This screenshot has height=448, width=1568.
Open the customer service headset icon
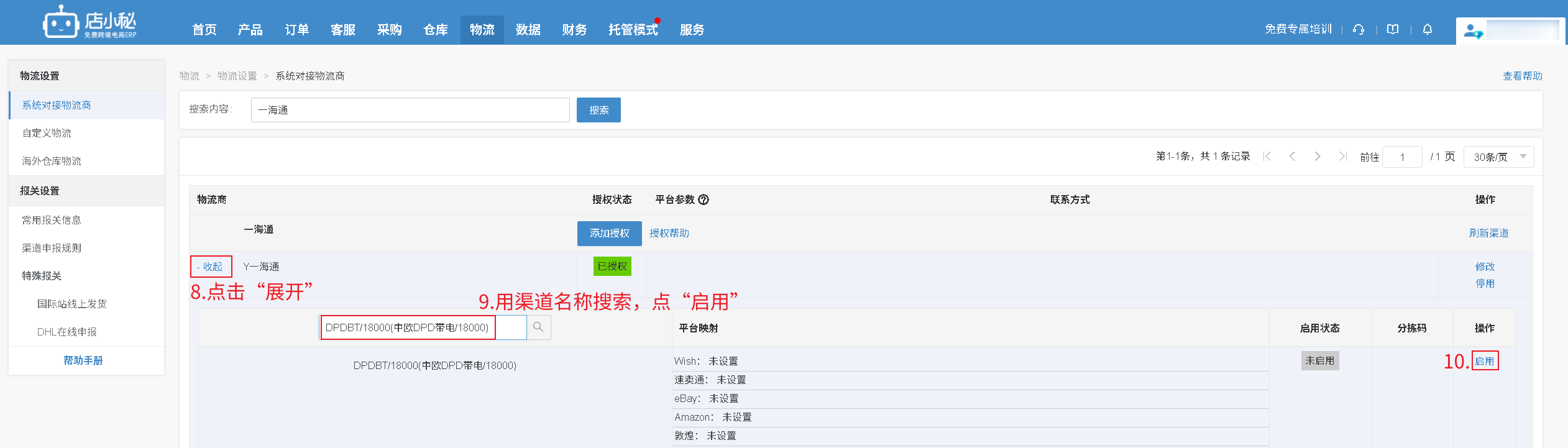pos(1359,29)
